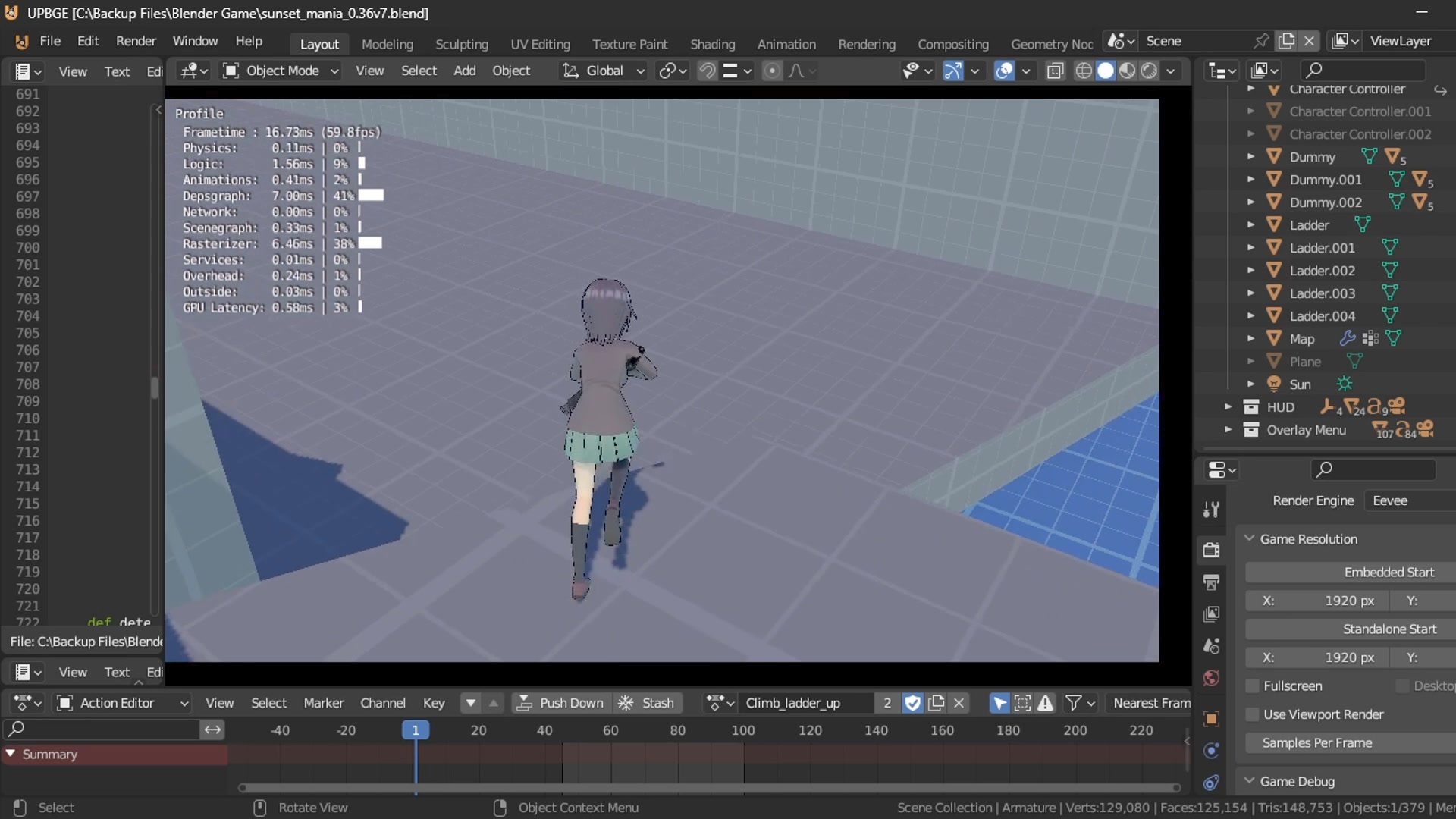Click the timeline frame 1 playhead marker
1456x819 pixels.
point(415,730)
